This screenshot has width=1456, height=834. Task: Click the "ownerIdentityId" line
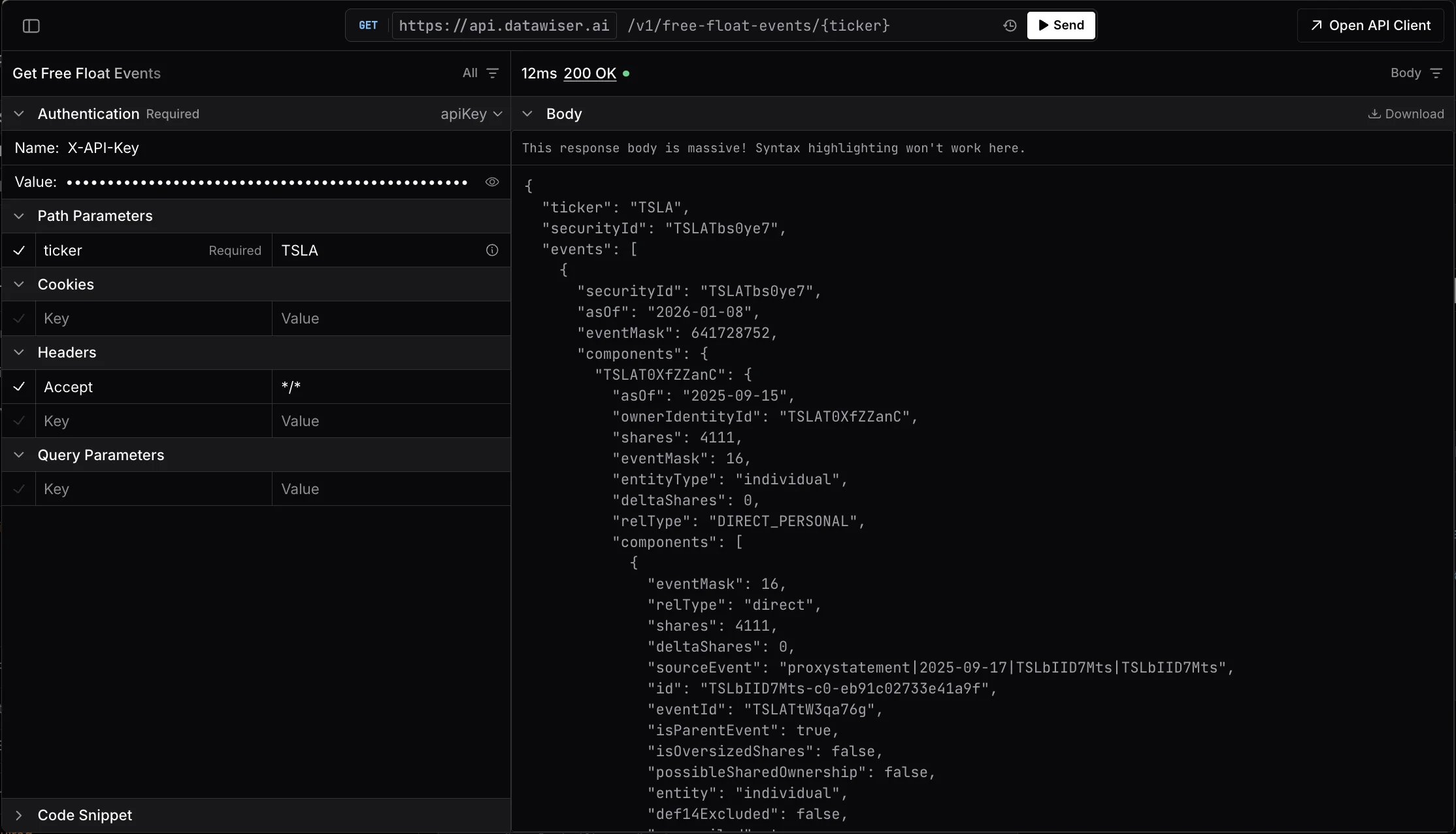pos(765,417)
